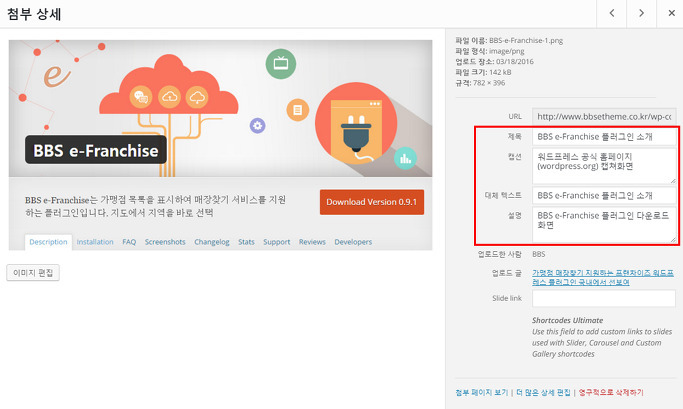Select the Reviews tab in preview
This screenshot has height=409, width=683.
312,242
